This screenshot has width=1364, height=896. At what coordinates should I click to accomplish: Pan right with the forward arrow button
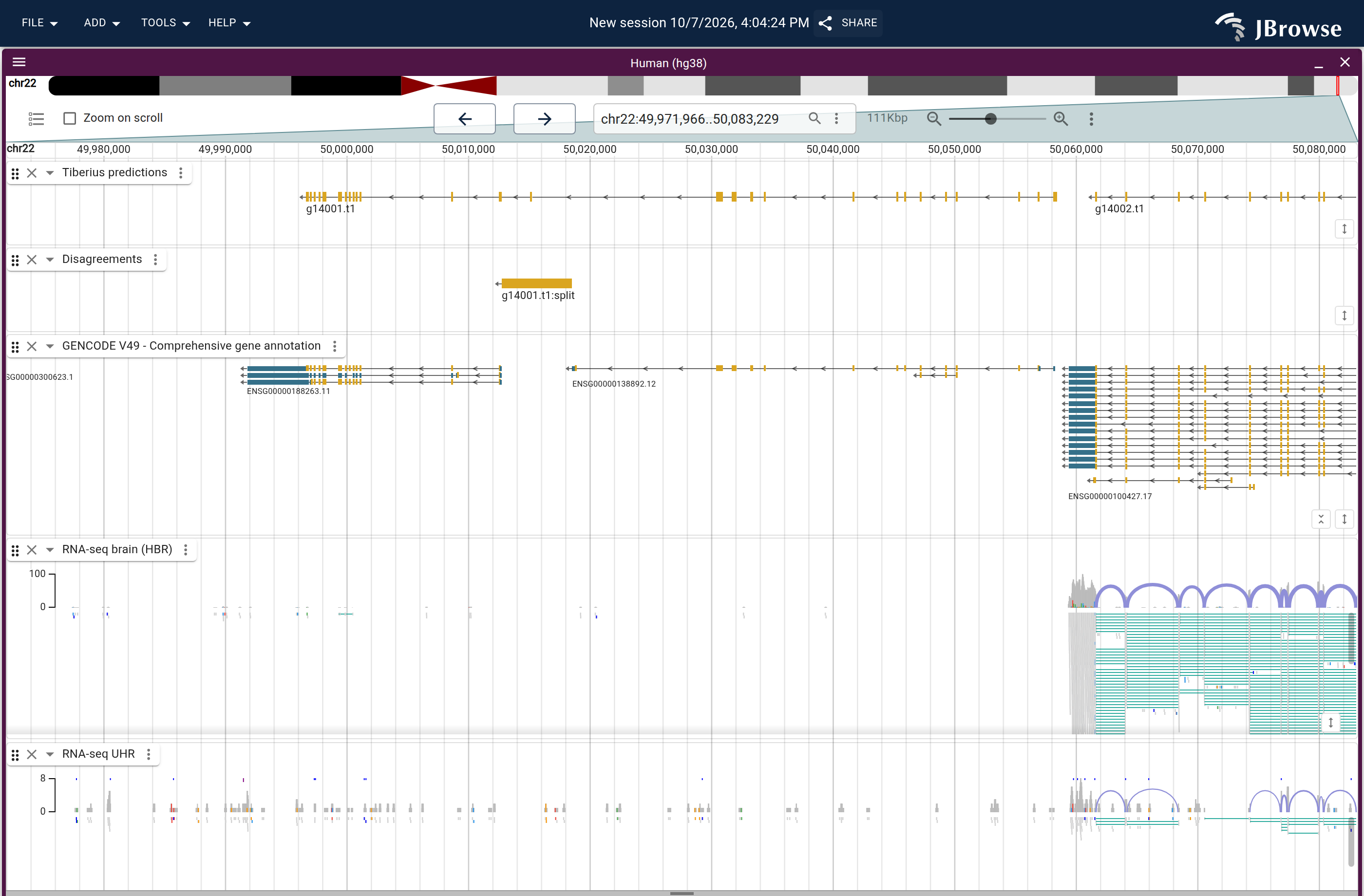coord(545,119)
